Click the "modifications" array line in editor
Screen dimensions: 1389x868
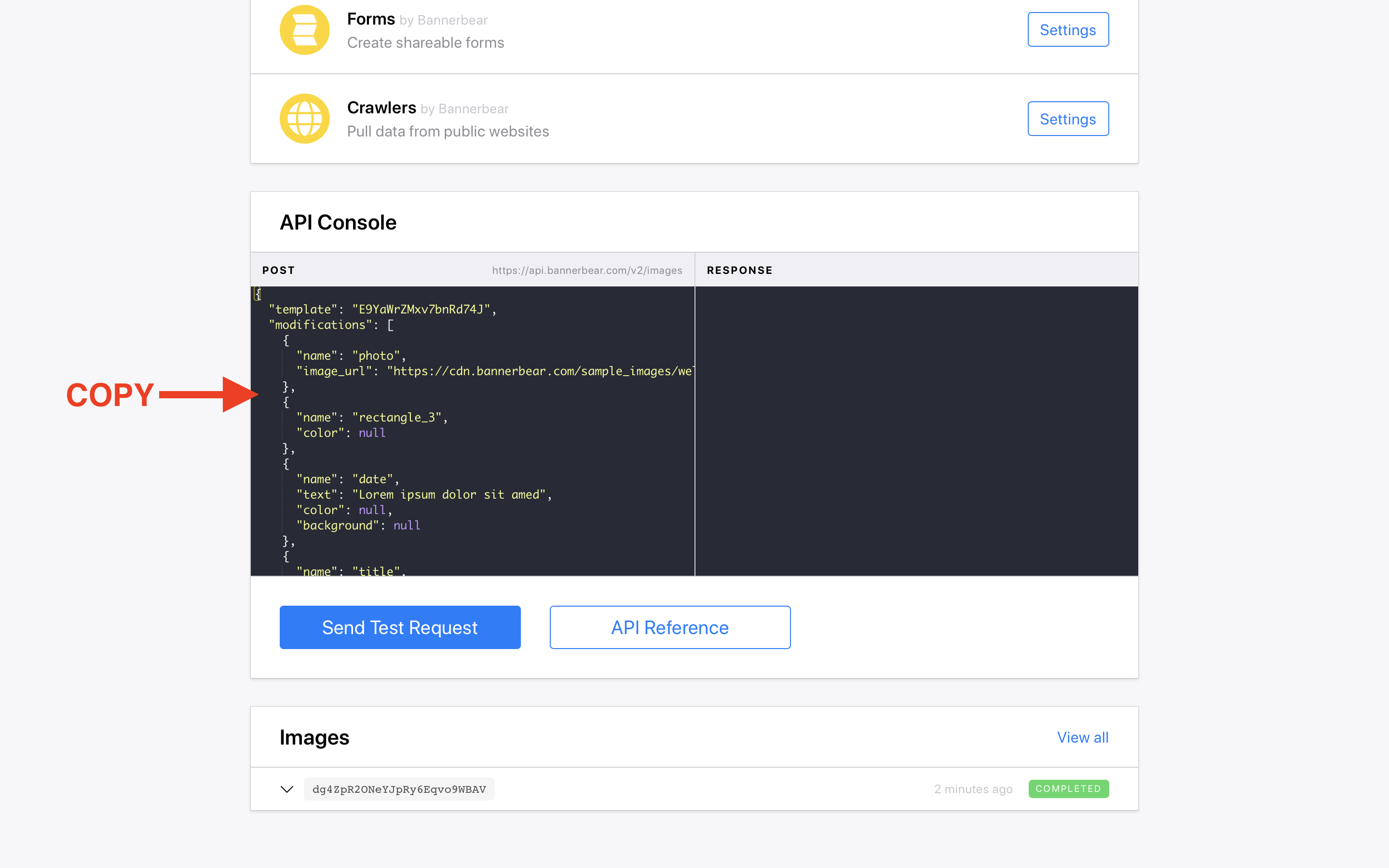331,325
